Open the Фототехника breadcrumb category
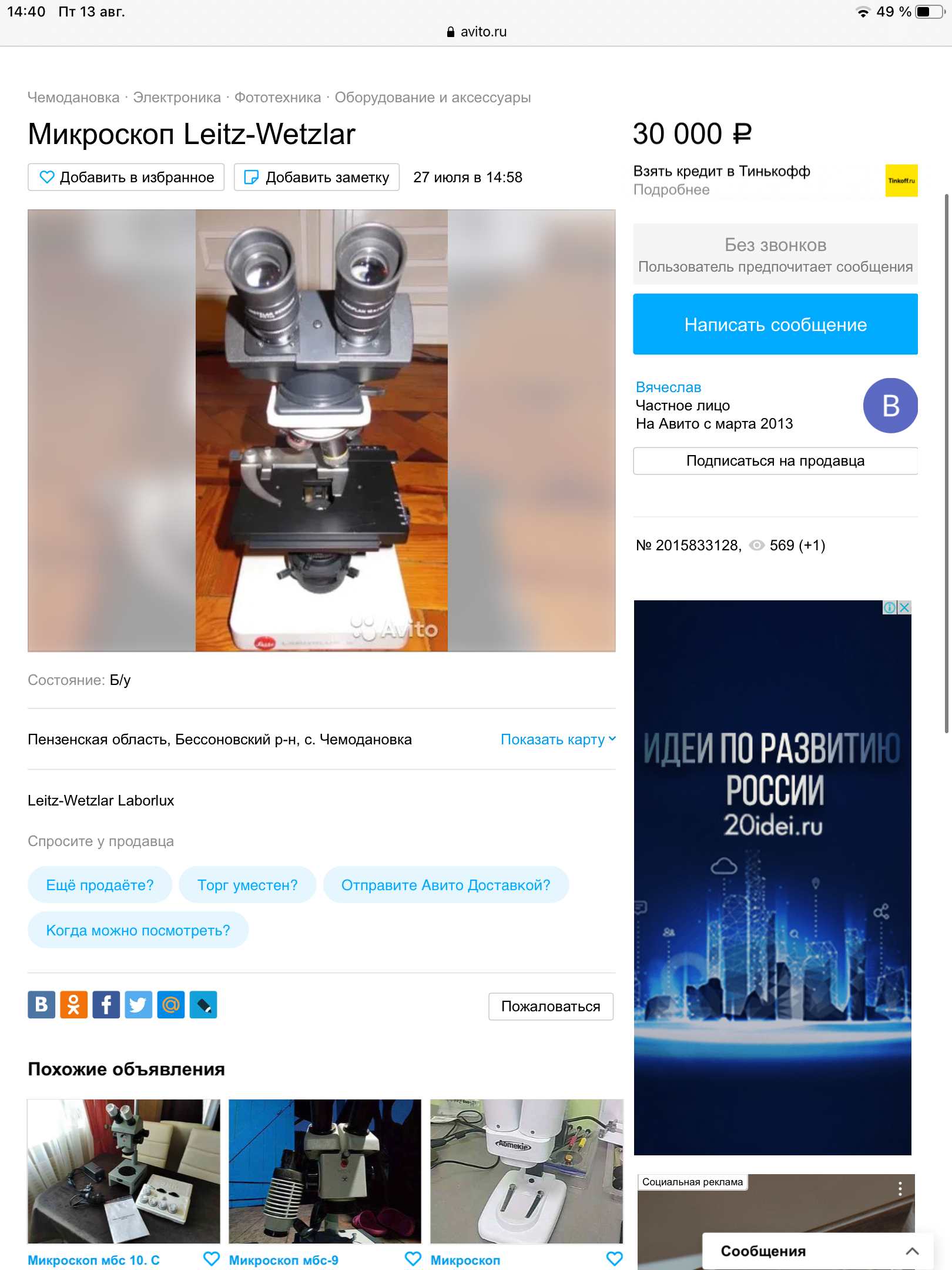 coord(278,98)
